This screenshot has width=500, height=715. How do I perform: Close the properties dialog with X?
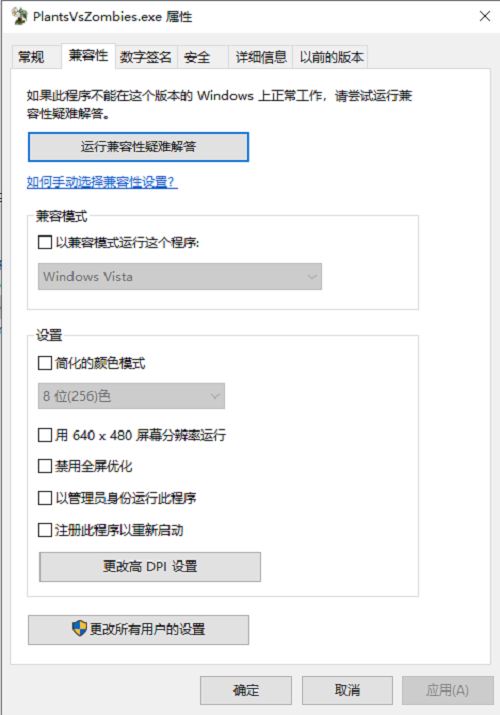(485, 16)
